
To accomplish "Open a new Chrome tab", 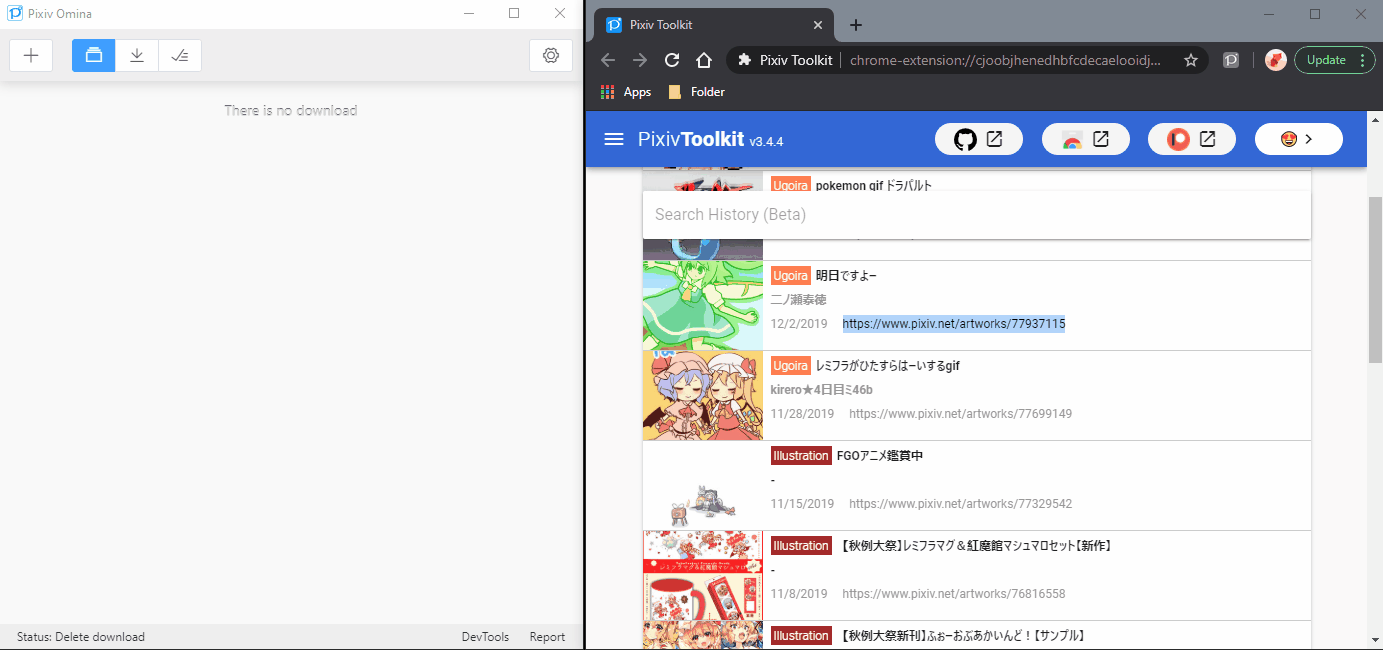I will coord(856,25).
